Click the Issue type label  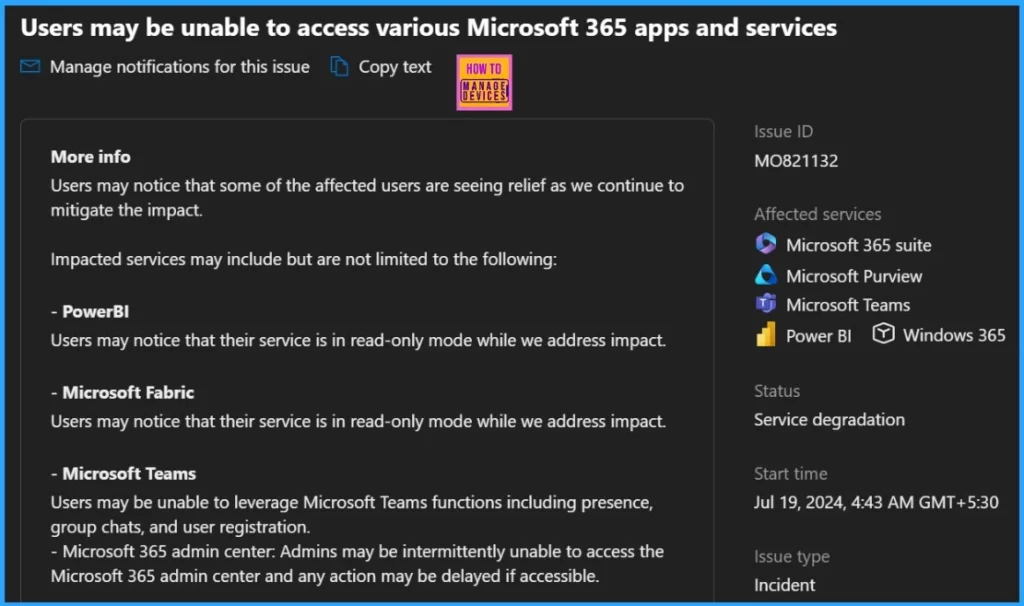click(792, 557)
